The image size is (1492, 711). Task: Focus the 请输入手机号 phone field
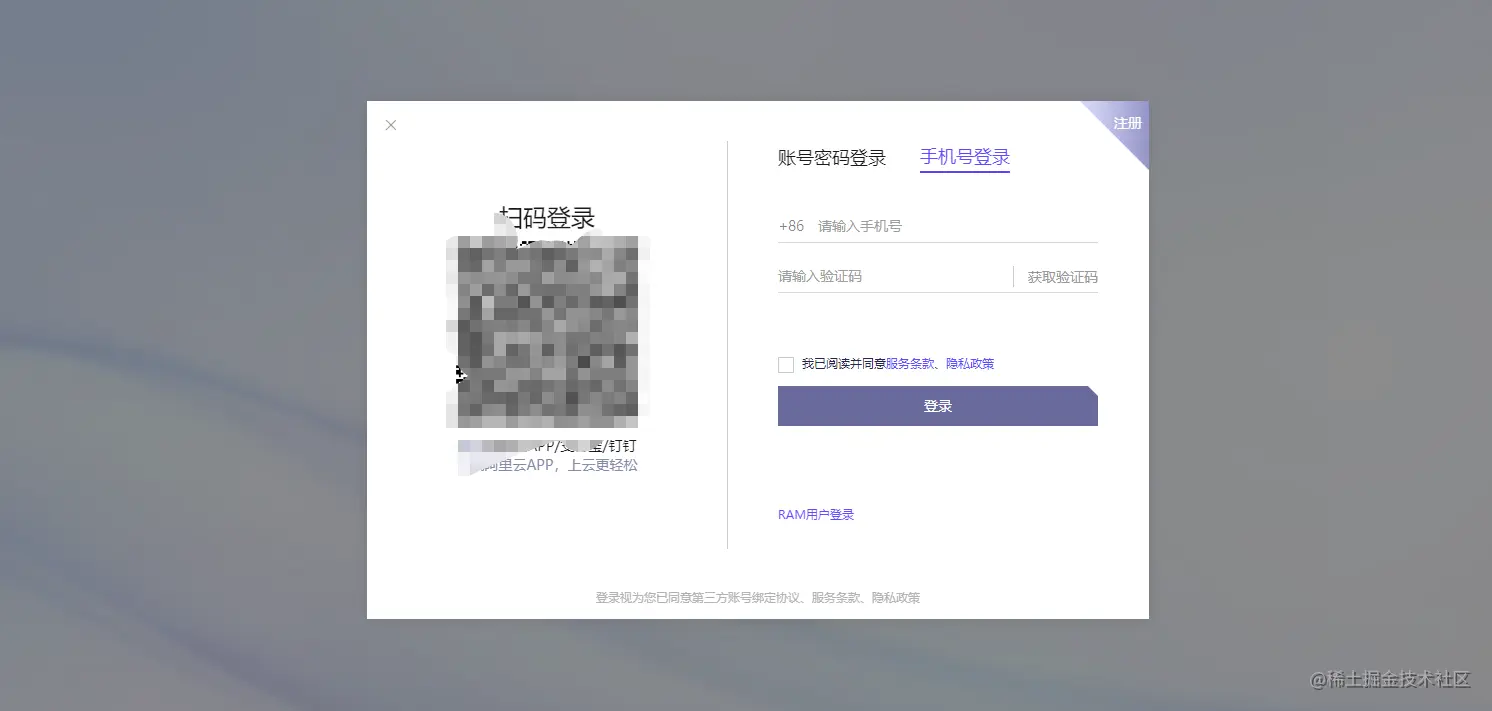[958, 226]
